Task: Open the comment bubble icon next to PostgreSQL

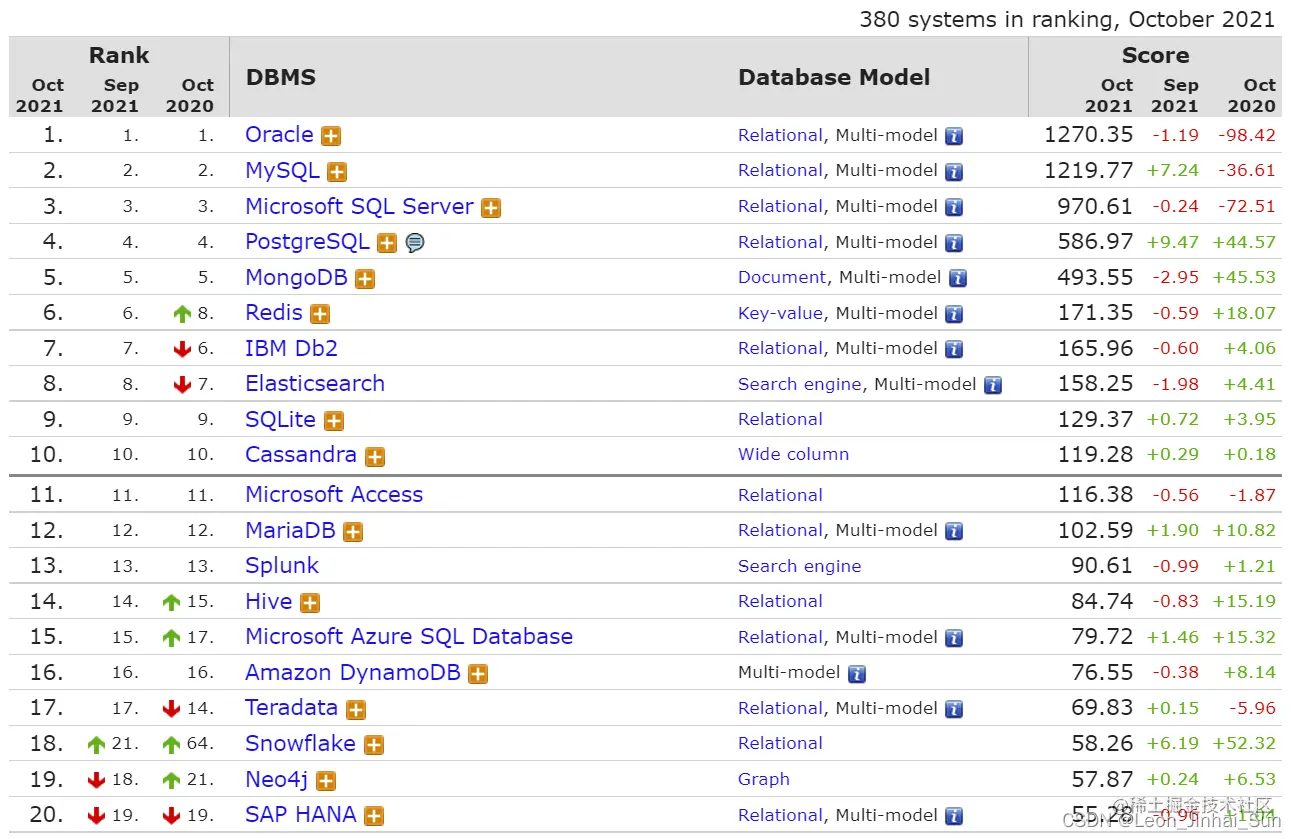Action: coord(415,243)
